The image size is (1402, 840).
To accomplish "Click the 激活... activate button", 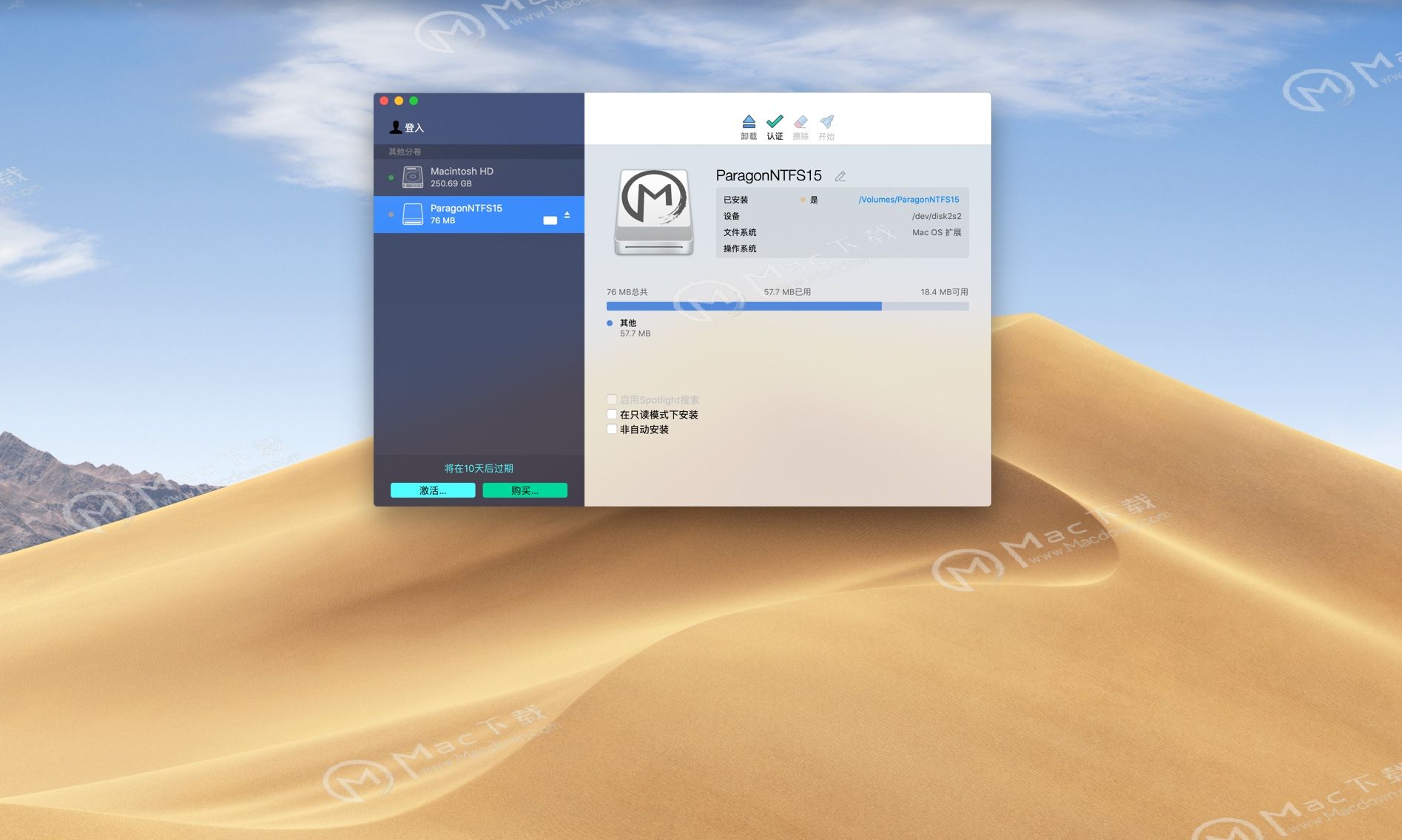I will (x=433, y=490).
